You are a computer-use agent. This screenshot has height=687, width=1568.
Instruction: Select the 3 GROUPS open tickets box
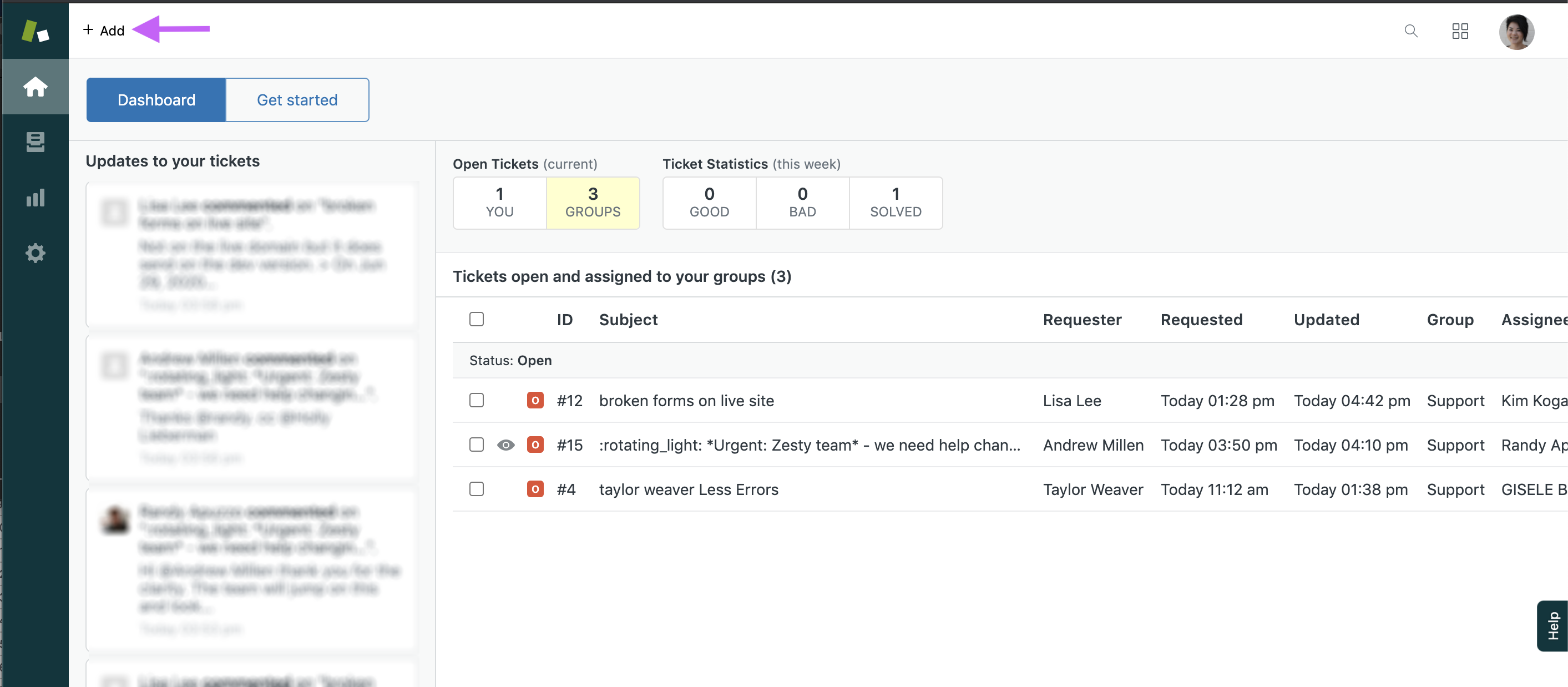[x=593, y=203]
